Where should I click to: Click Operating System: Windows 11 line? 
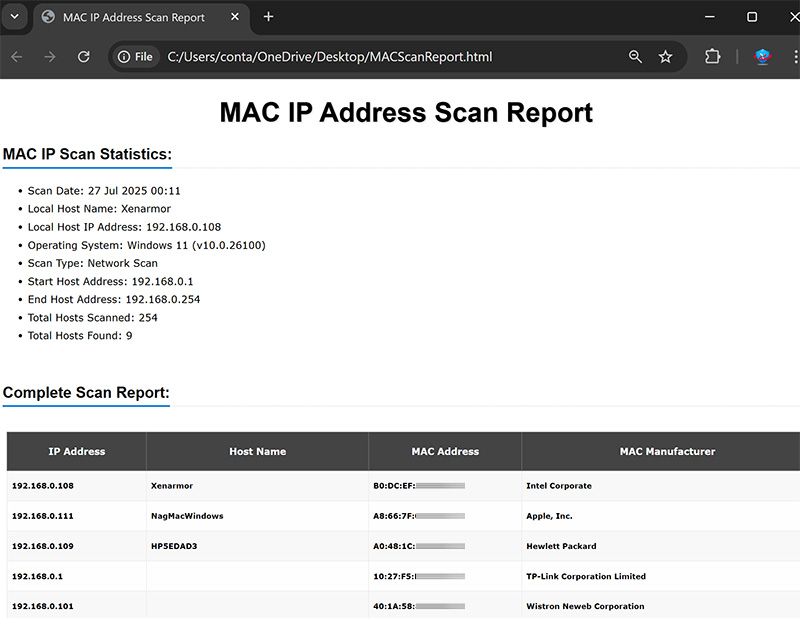pos(146,245)
